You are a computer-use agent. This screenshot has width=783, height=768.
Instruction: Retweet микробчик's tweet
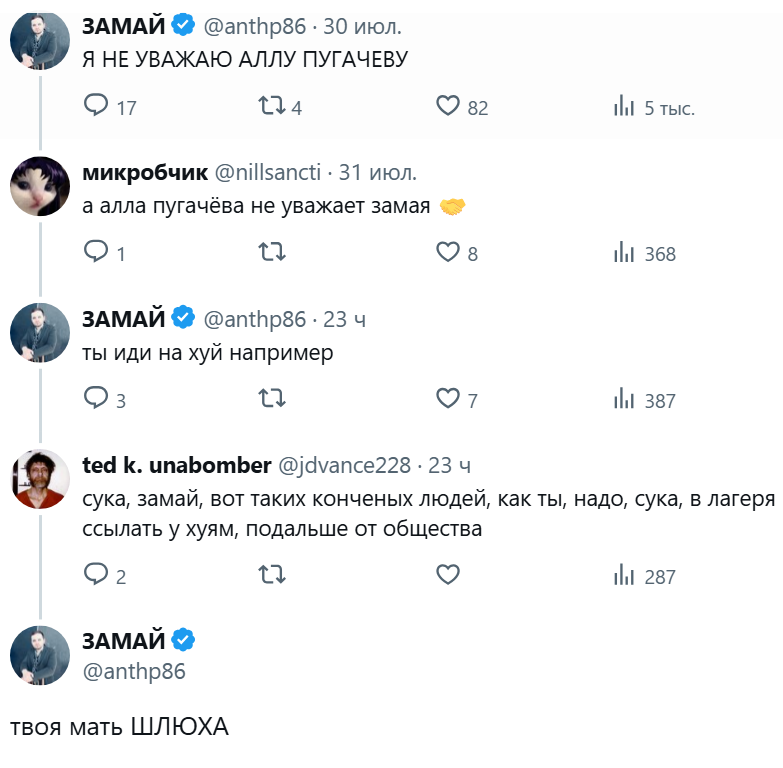pyautogui.click(x=272, y=252)
